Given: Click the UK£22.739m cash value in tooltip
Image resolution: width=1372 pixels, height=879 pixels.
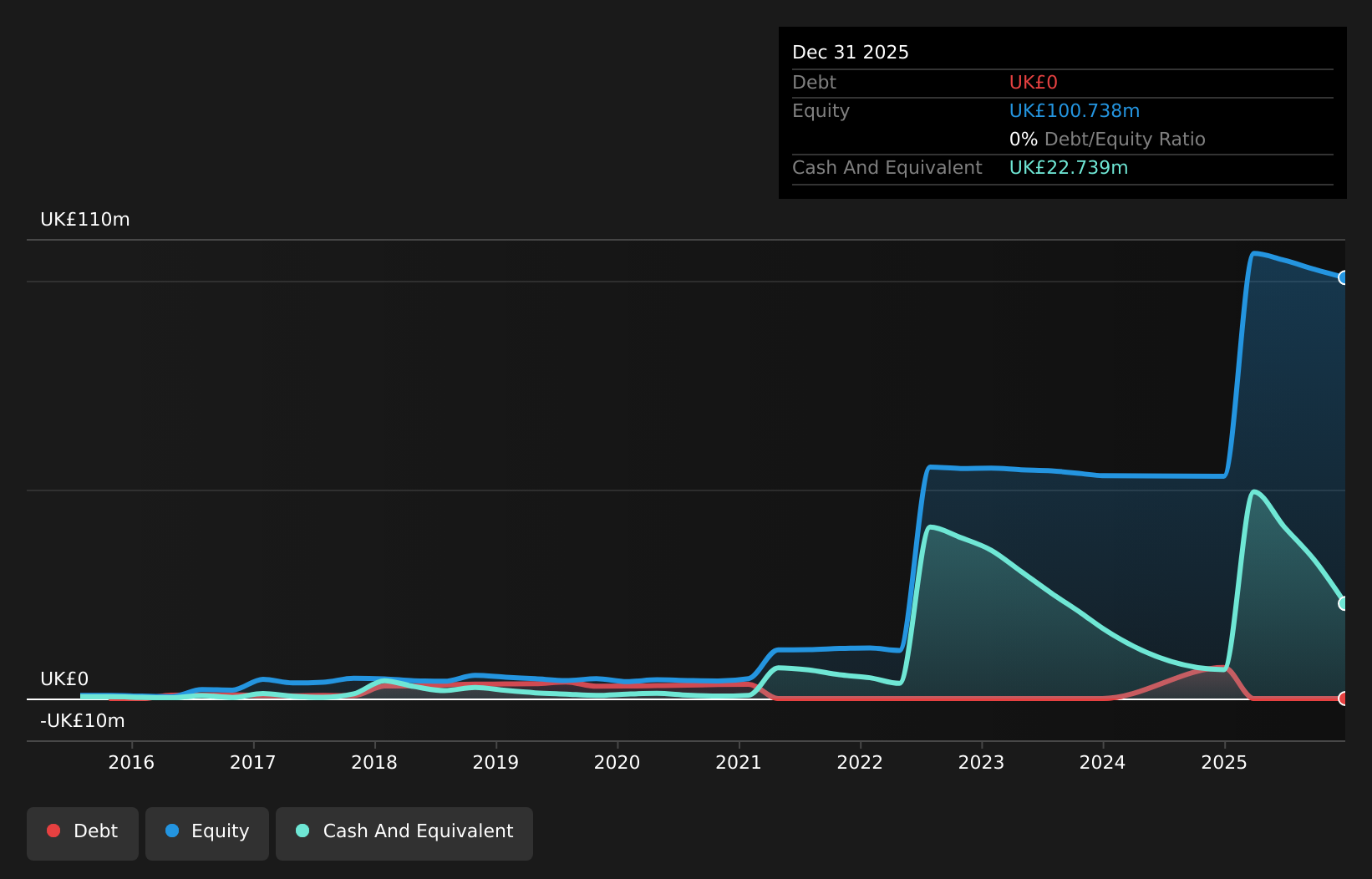Looking at the screenshot, I should tap(1069, 168).
